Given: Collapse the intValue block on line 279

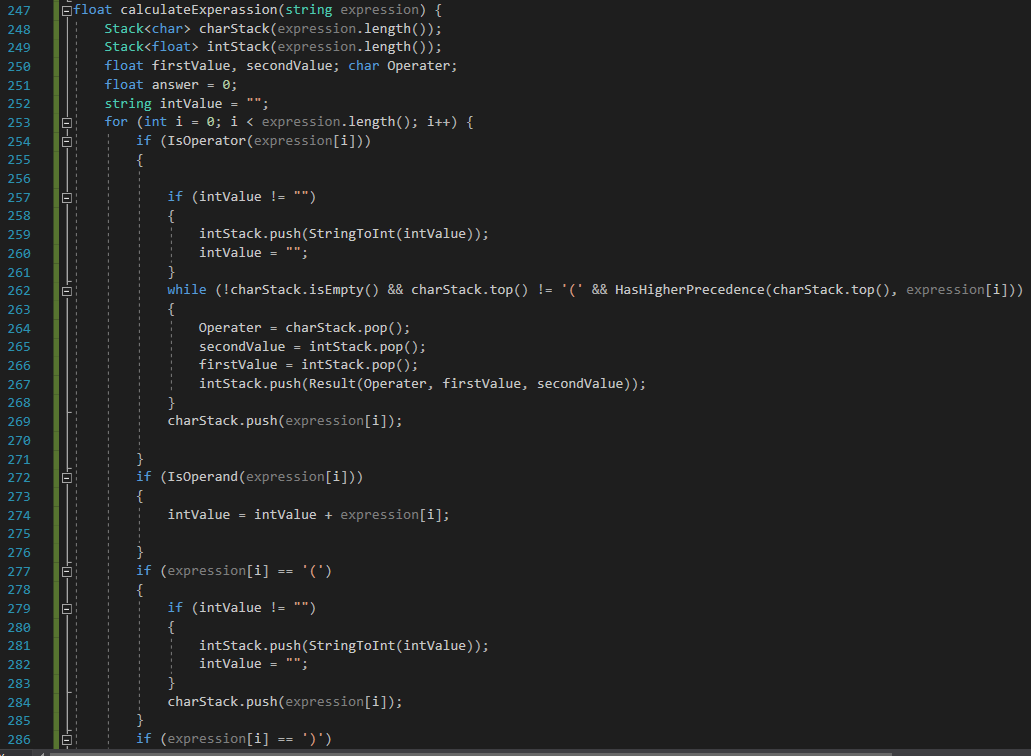Looking at the screenshot, I should click(x=65, y=608).
